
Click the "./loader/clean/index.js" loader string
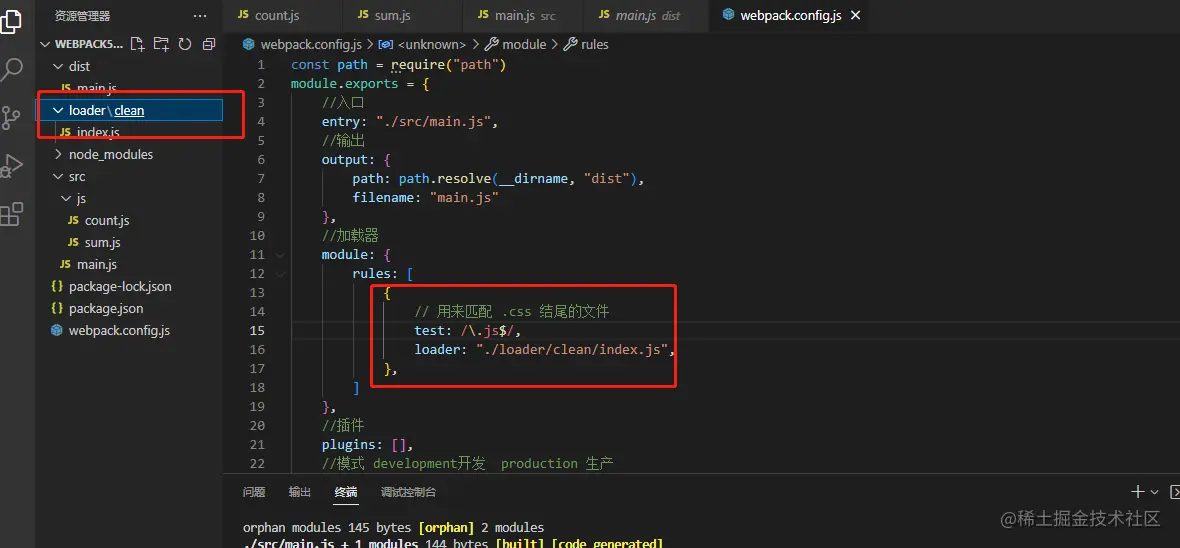click(x=573, y=349)
